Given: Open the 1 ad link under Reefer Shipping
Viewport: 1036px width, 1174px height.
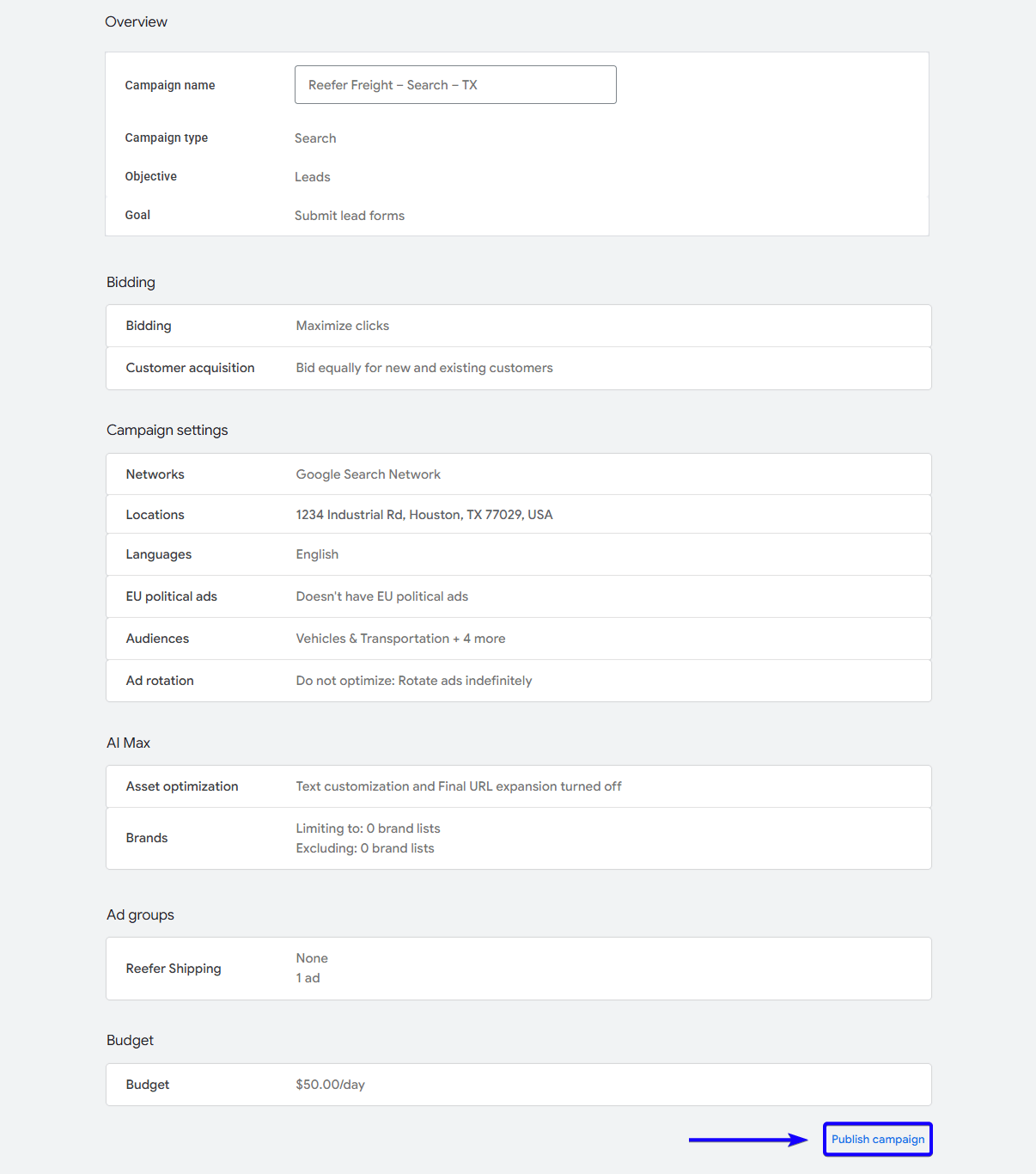Looking at the screenshot, I should [x=308, y=977].
